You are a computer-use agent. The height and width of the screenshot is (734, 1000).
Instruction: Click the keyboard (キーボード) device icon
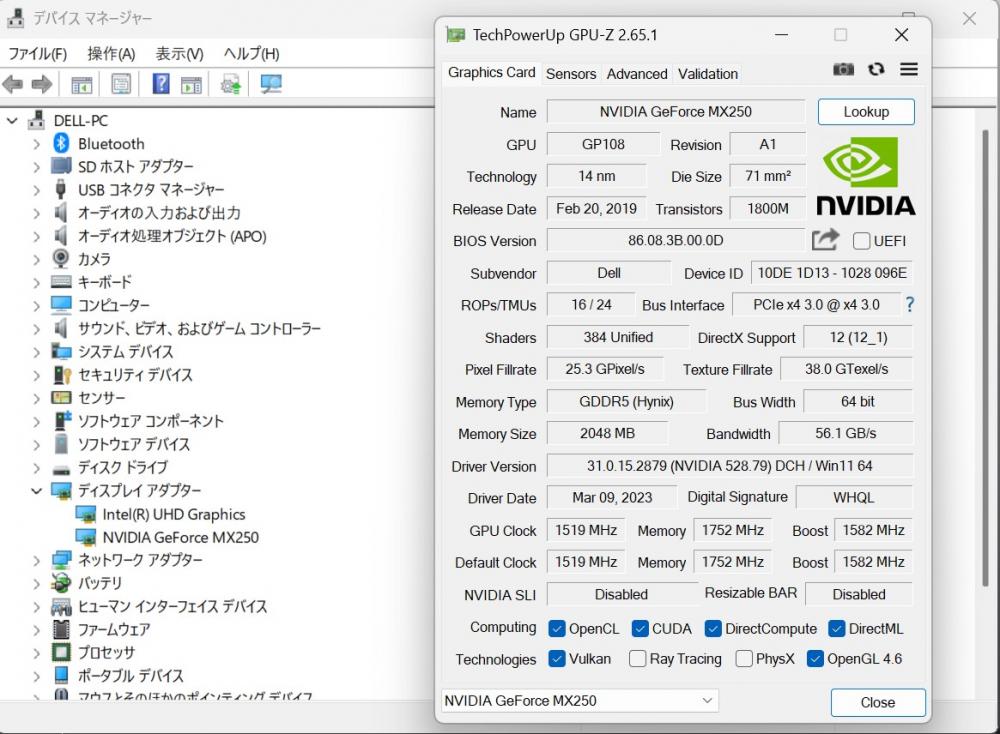[x=61, y=281]
